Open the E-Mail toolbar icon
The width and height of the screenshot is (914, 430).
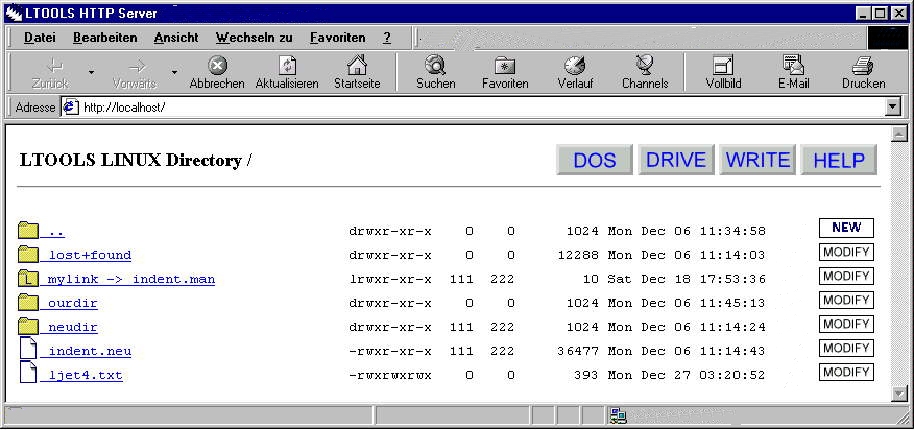tap(793, 66)
